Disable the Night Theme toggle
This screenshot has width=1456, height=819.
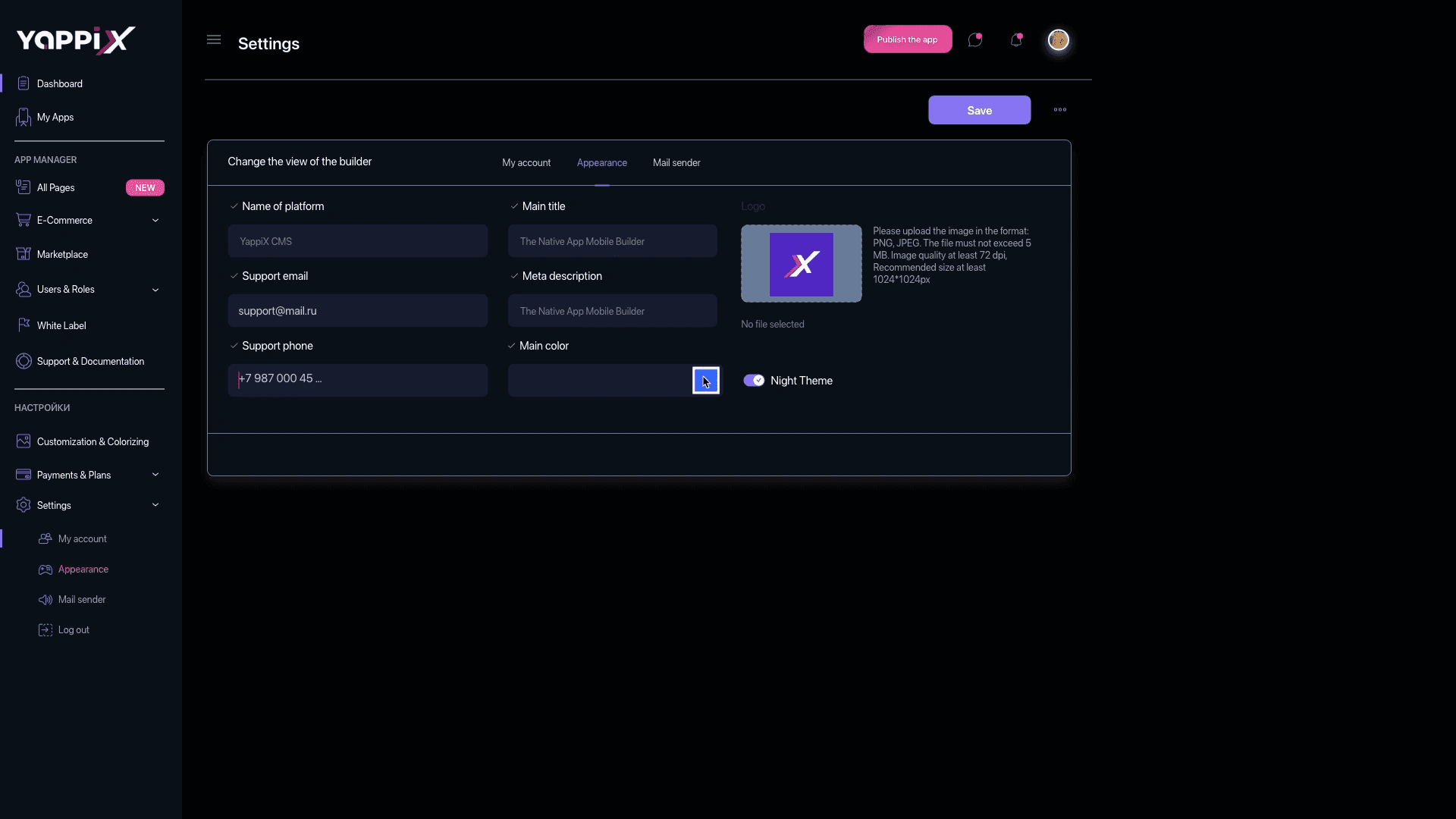tap(754, 381)
